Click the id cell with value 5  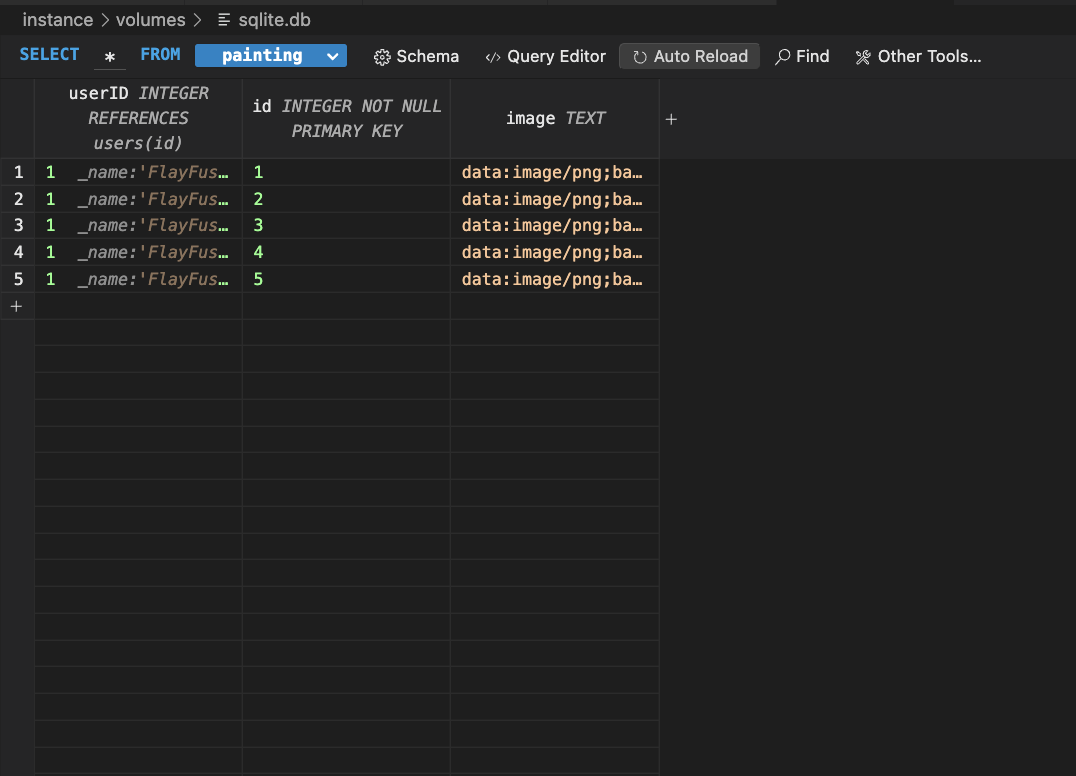347,279
